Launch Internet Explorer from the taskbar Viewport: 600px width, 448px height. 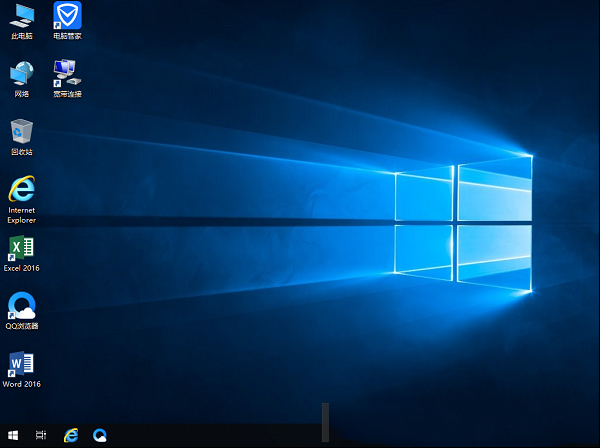pyautogui.click(x=71, y=435)
